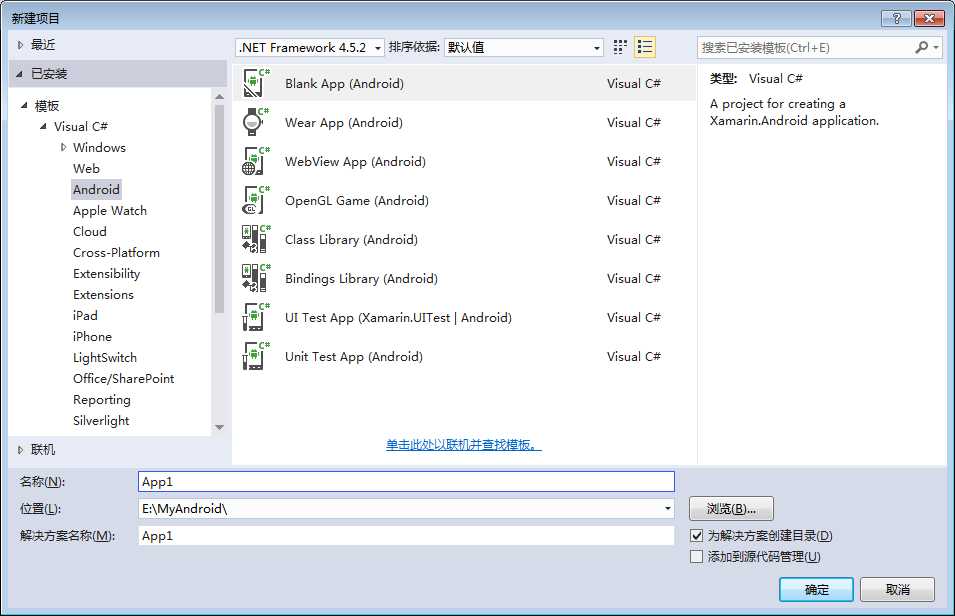This screenshot has width=955, height=616.
Task: Select Extensions category
Action: [x=103, y=295]
